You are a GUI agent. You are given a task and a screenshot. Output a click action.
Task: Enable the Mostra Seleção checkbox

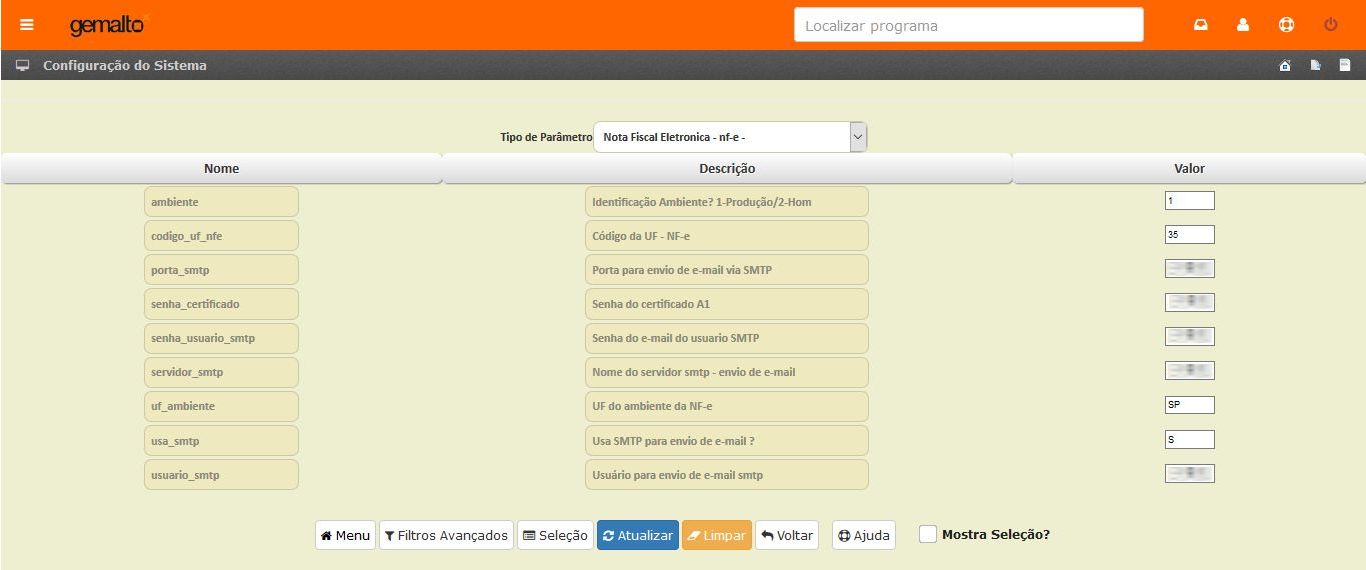928,534
